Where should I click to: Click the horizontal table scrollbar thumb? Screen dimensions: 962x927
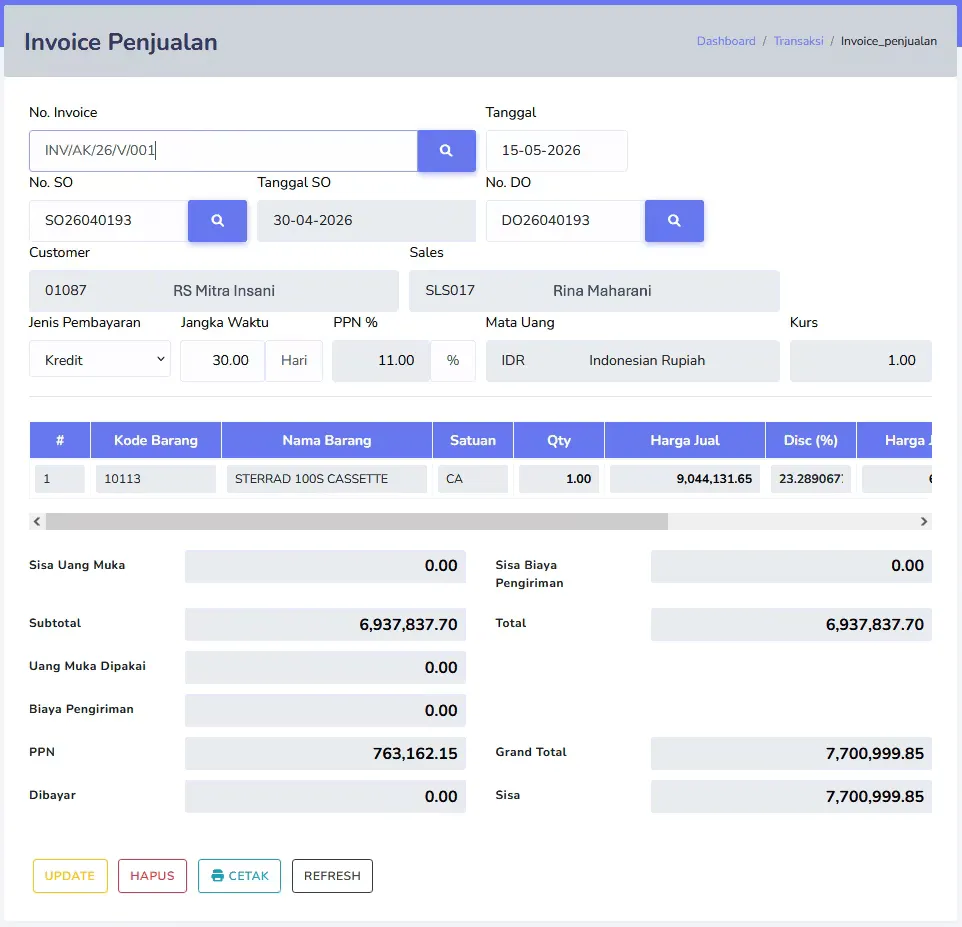tap(357, 521)
